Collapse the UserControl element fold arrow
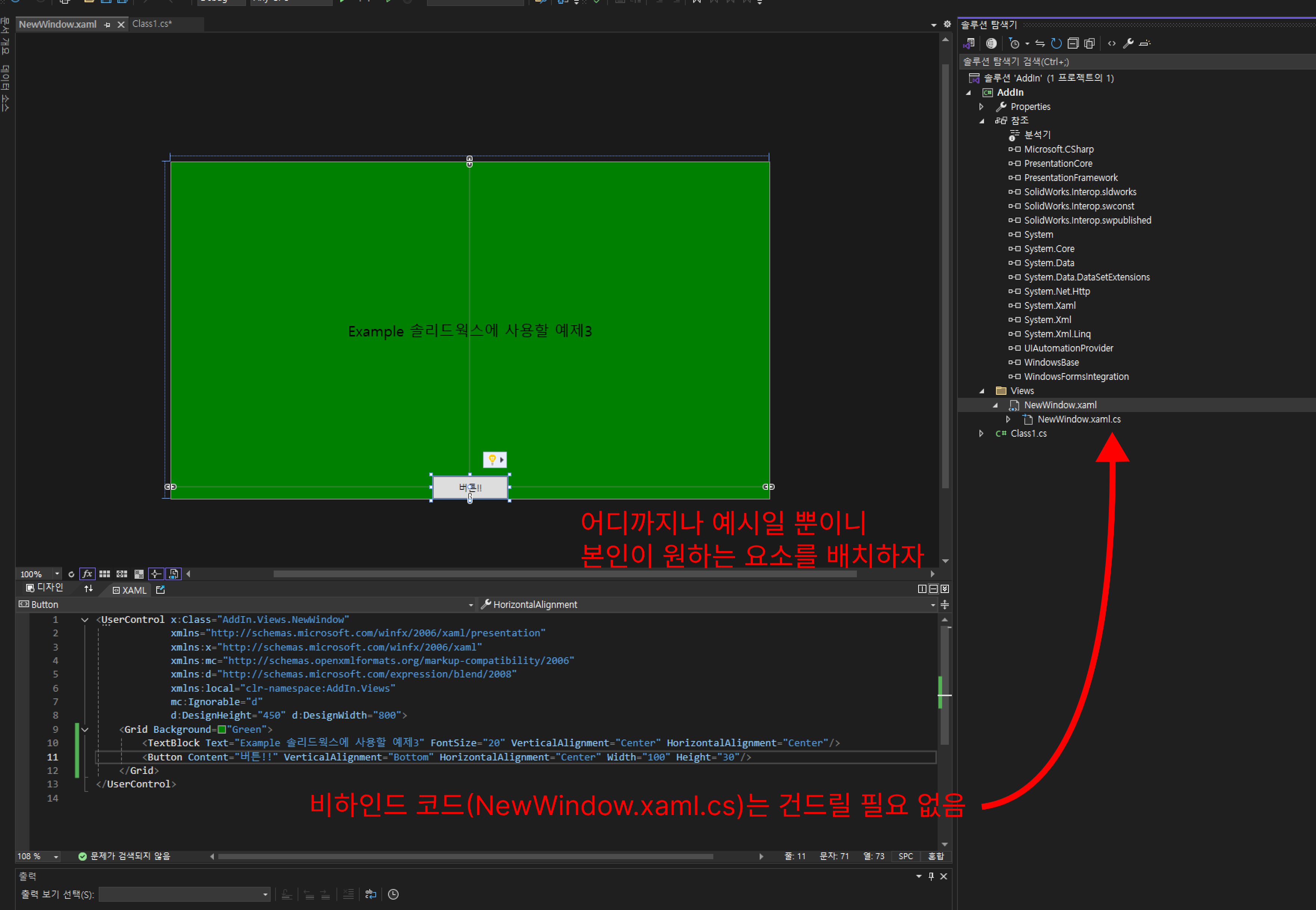1316x910 pixels. [x=85, y=620]
